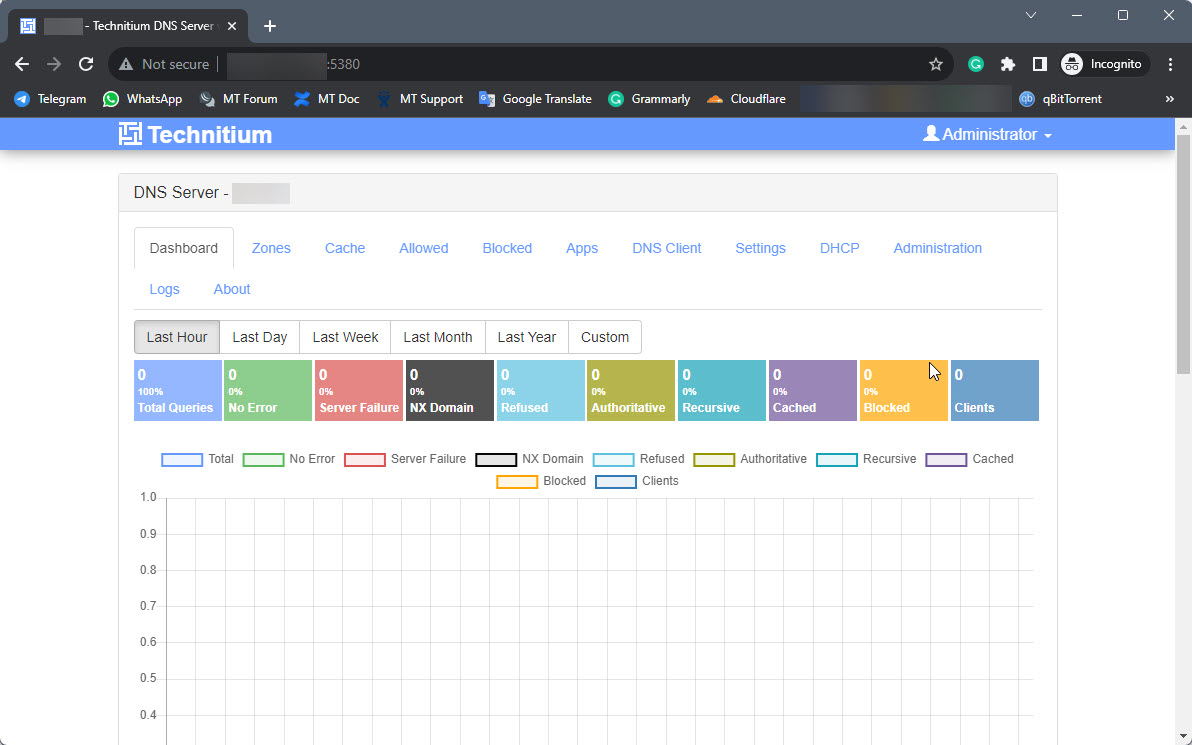The width and height of the screenshot is (1192, 745).
Task: Open the Administration tab
Action: pyautogui.click(x=937, y=249)
